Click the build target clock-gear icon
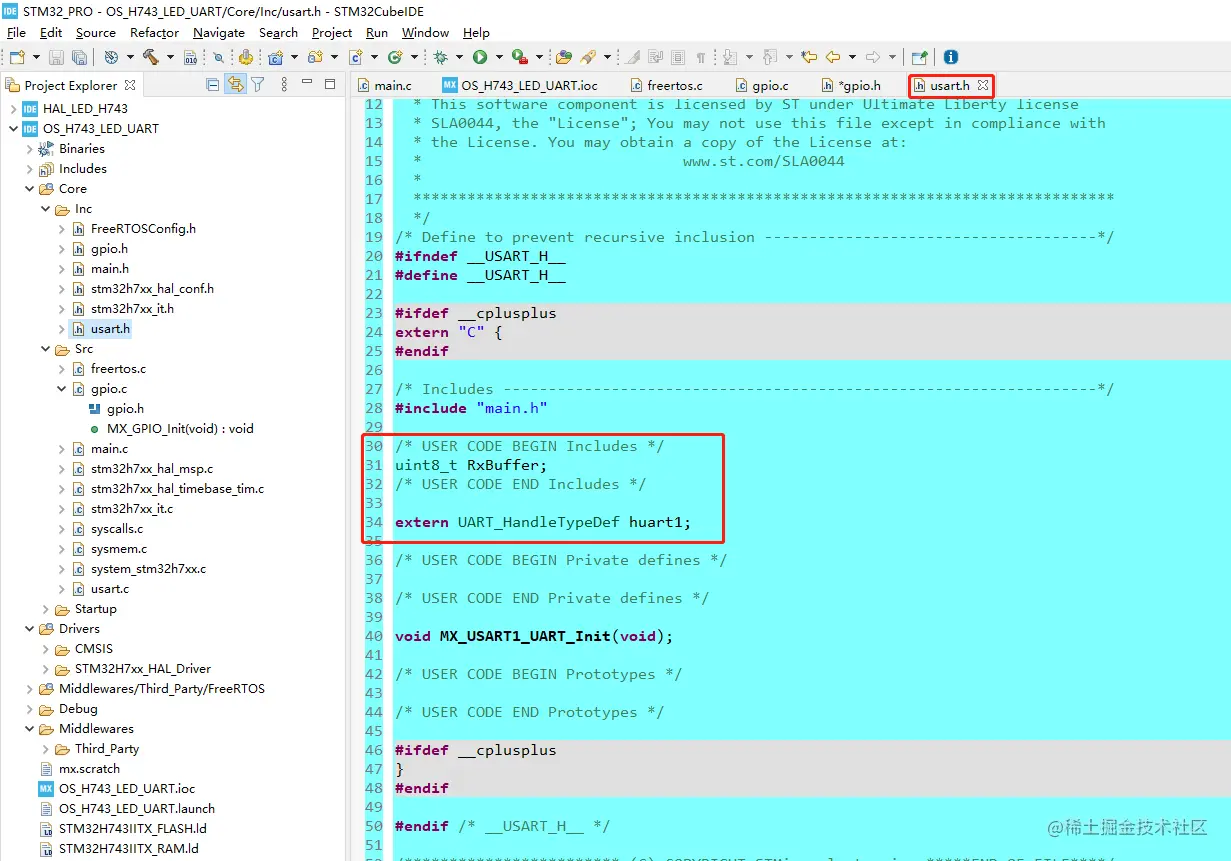This screenshot has width=1231, height=861. (111, 57)
